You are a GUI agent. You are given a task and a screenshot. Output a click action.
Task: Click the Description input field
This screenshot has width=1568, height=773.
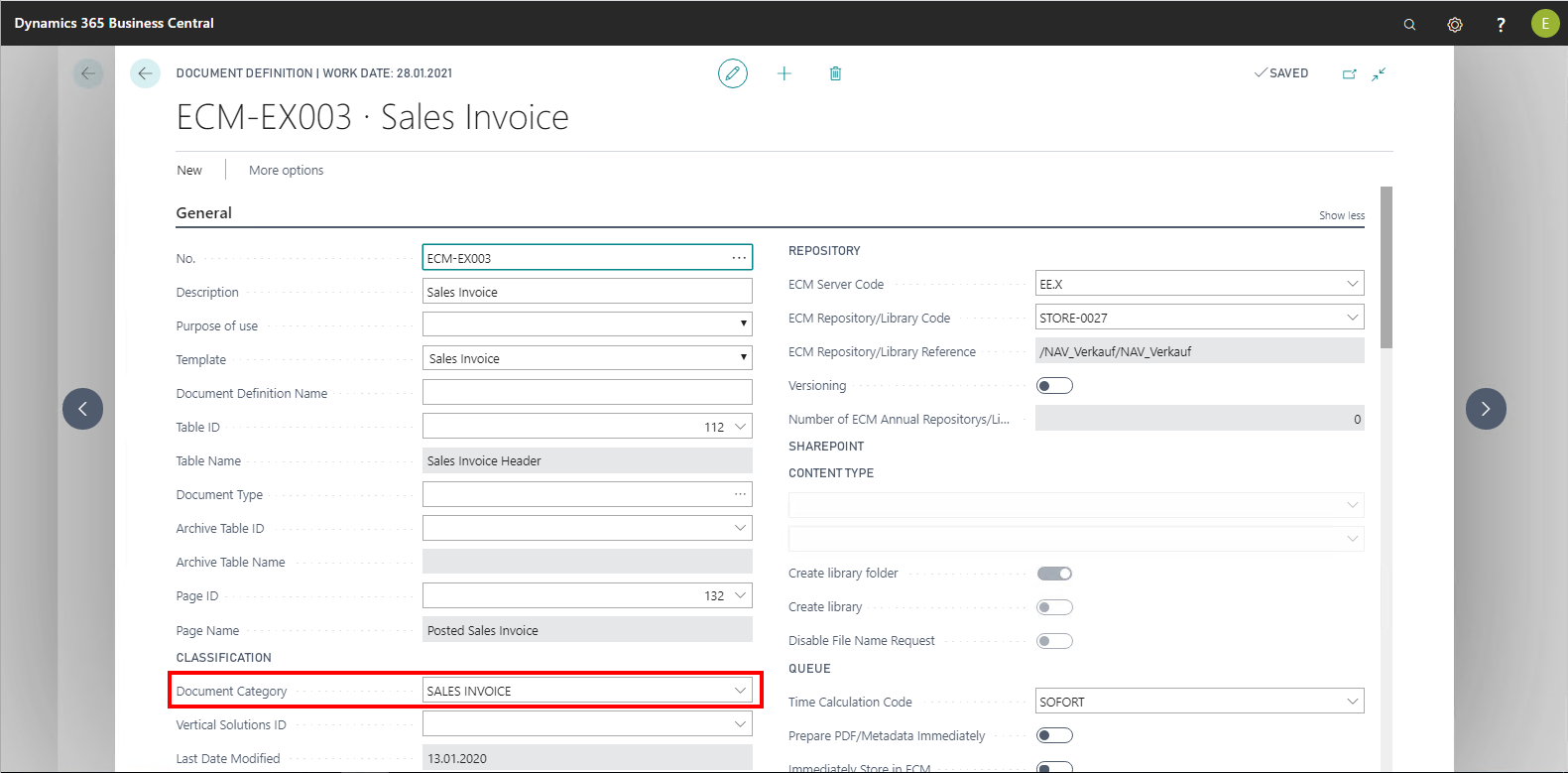(x=586, y=292)
